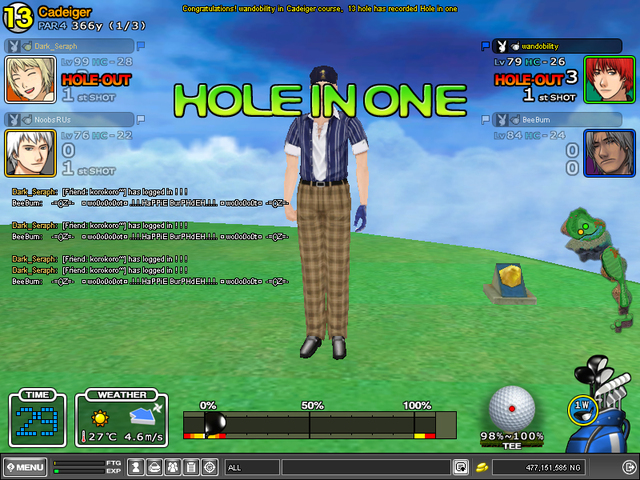Click the chat message input field
Screen dimensions: 640x480
tap(365, 467)
